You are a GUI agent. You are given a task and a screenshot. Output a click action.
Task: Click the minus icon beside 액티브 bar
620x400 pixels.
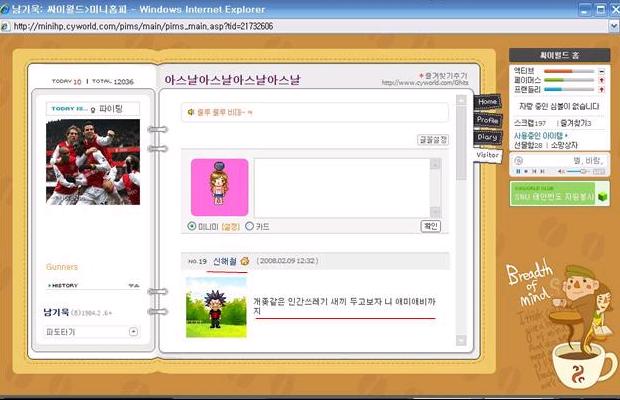pos(601,71)
